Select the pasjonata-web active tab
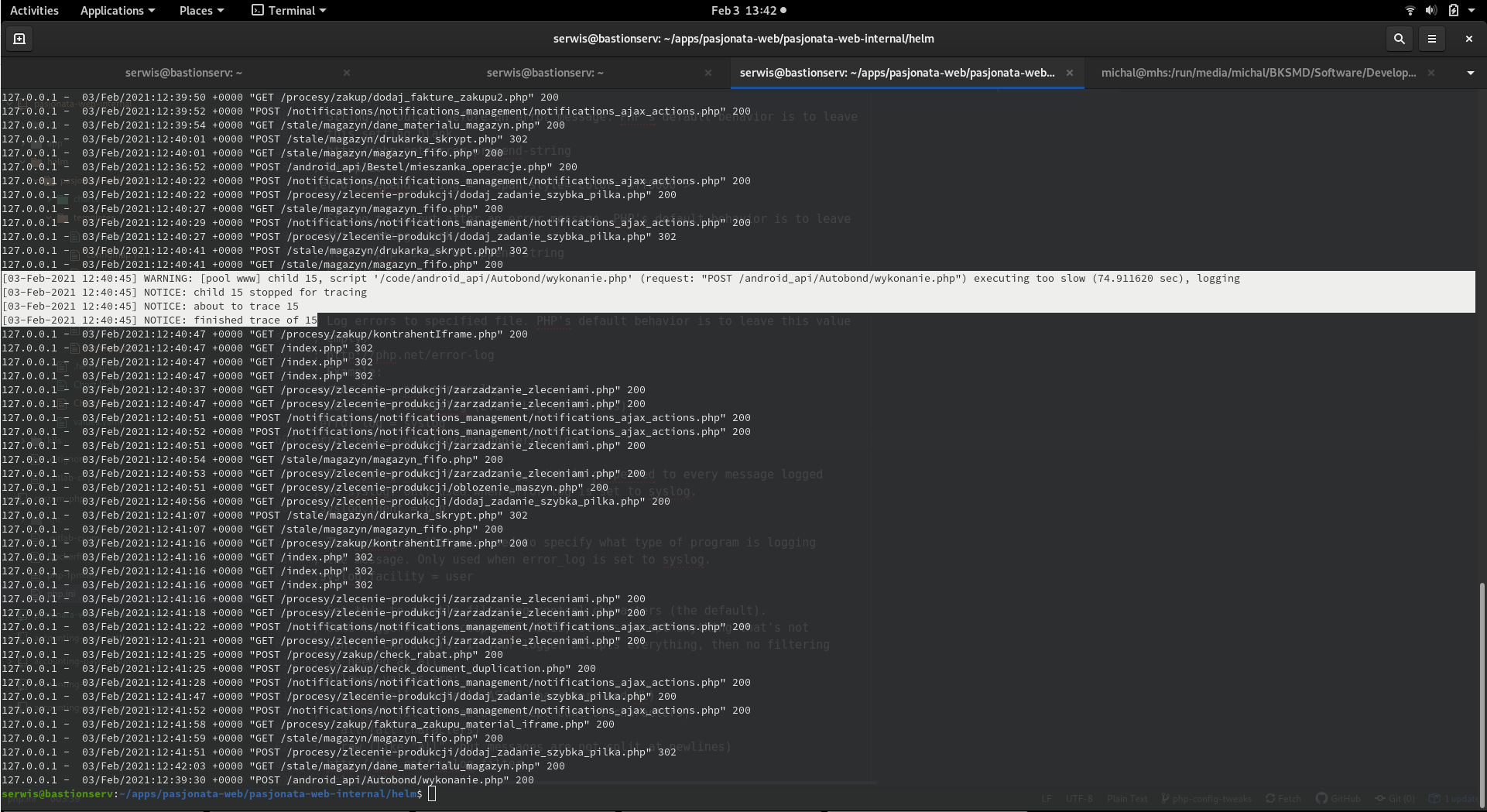Image resolution: width=1487 pixels, height=812 pixels. [896, 73]
